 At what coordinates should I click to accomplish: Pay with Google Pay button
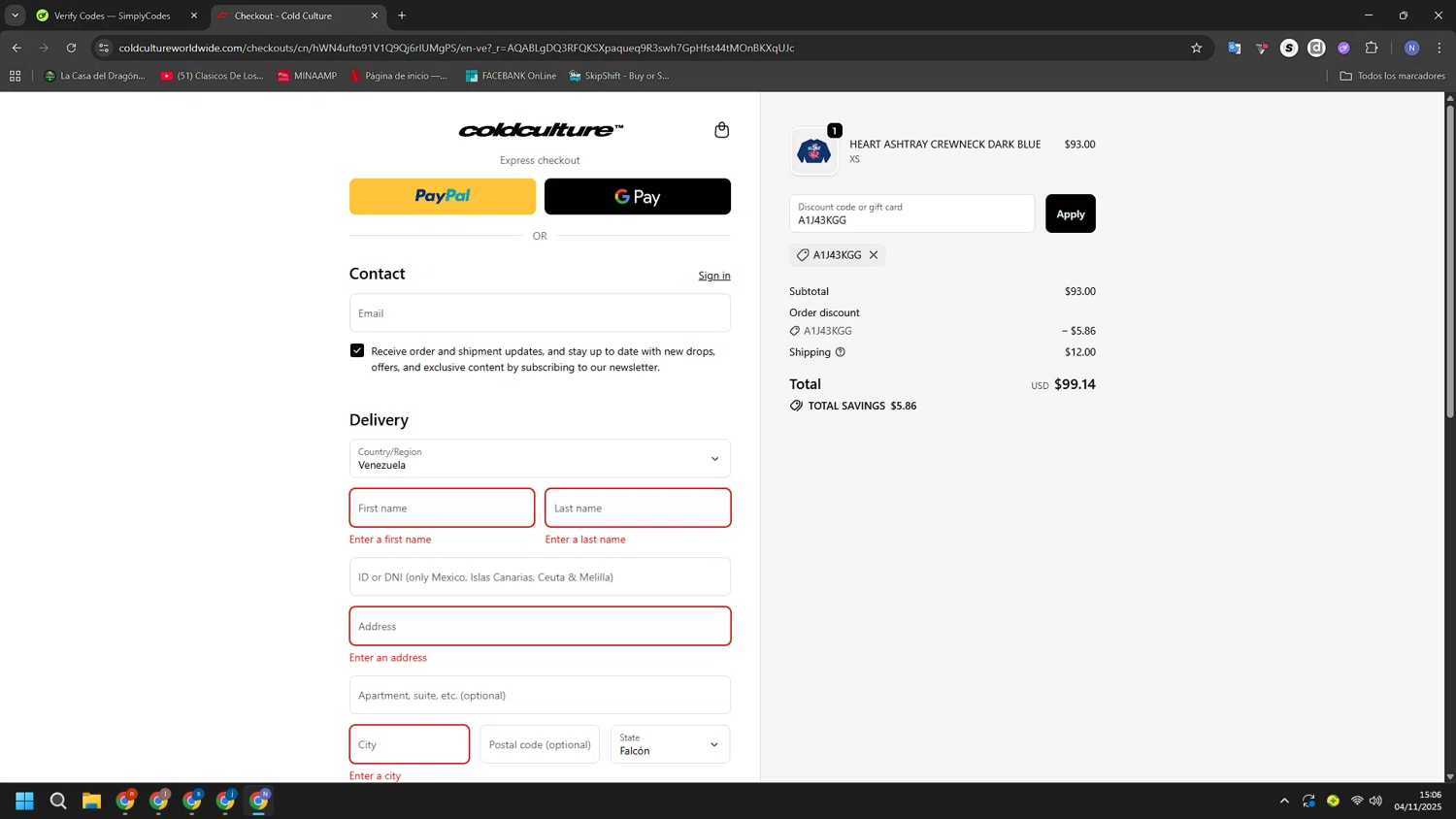click(x=638, y=196)
